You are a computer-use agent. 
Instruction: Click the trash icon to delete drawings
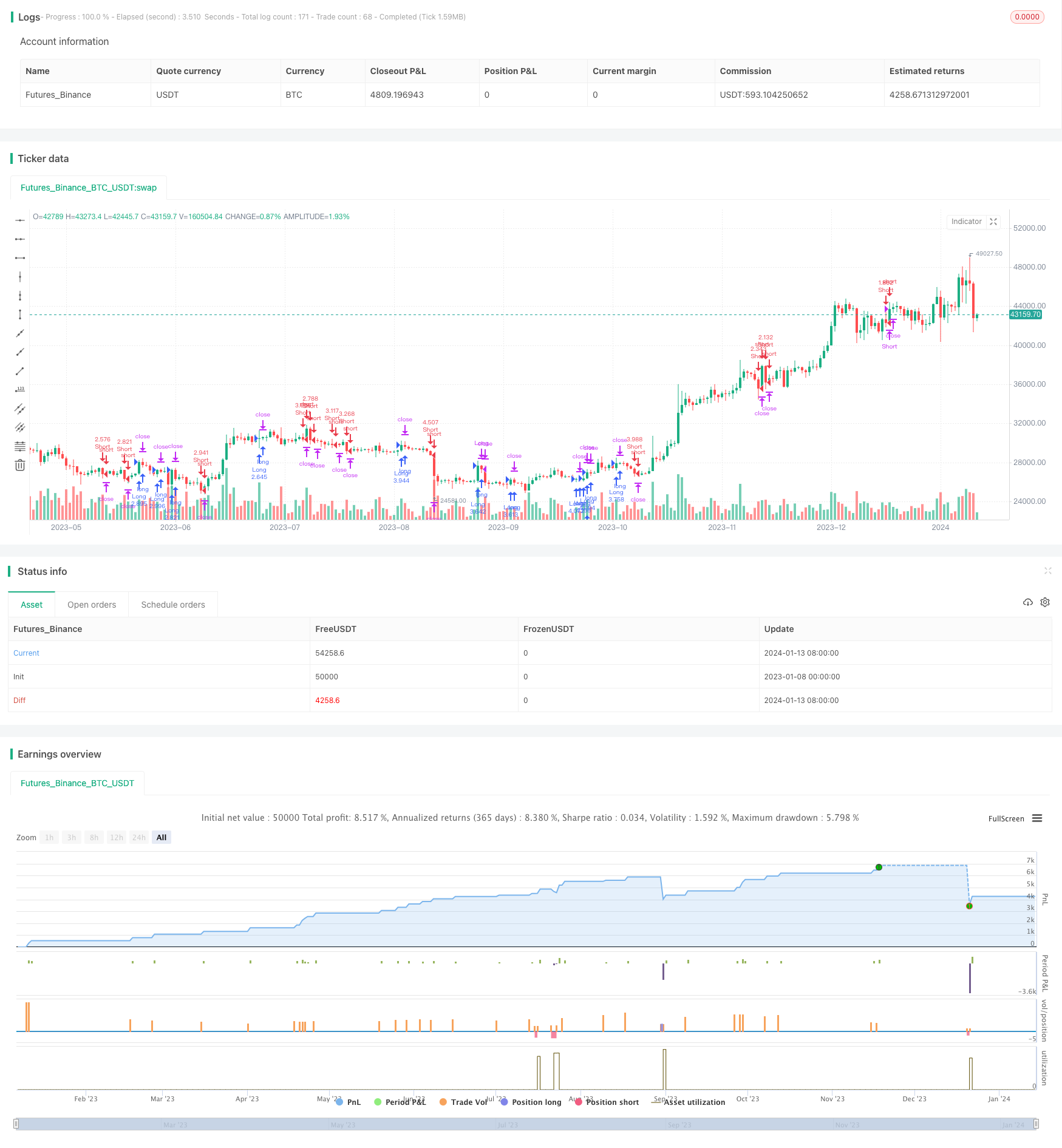tap(20, 464)
